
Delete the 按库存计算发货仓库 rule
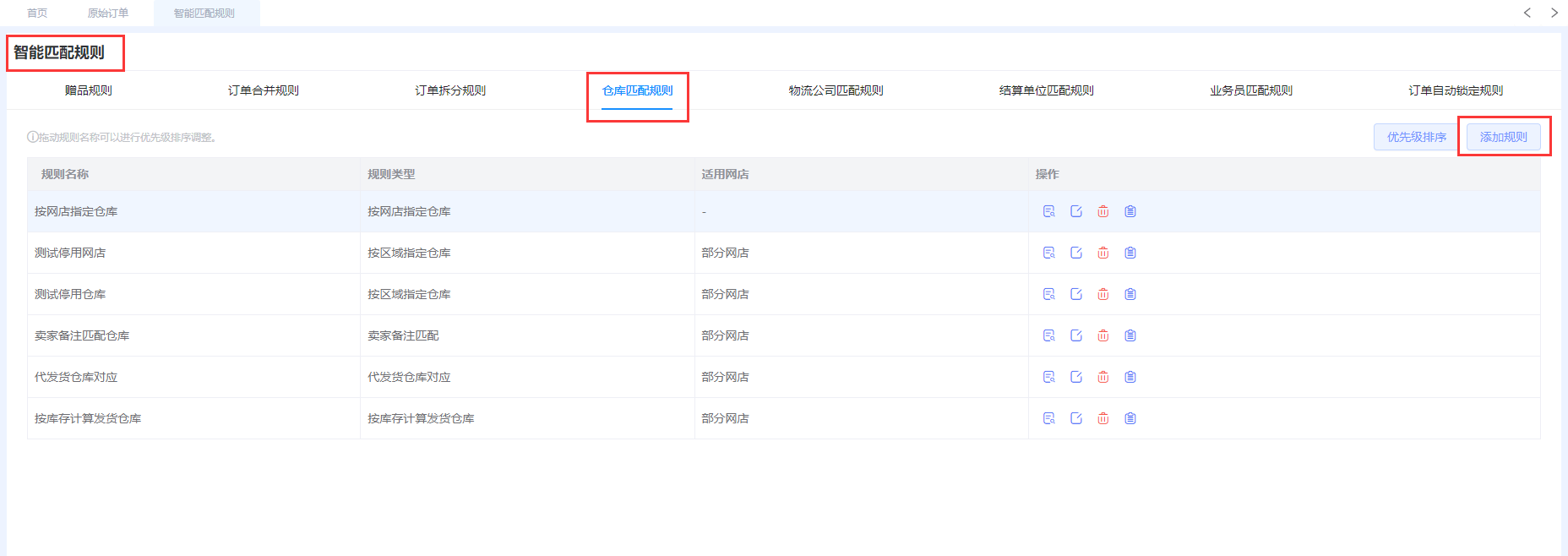pyautogui.click(x=1103, y=418)
